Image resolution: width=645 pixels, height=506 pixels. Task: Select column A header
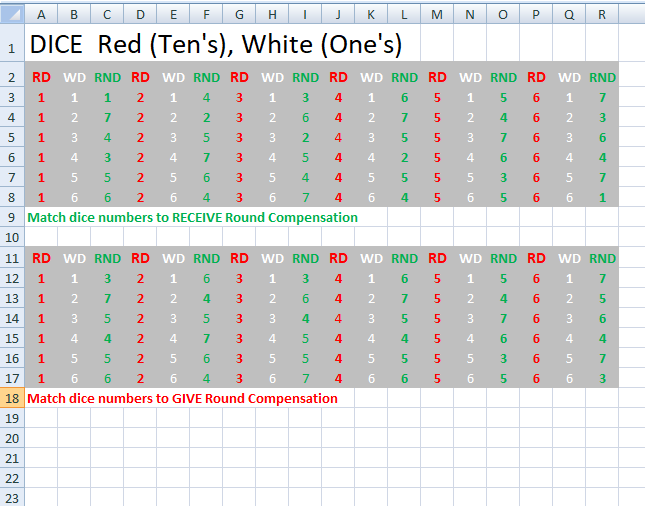pyautogui.click(x=41, y=15)
